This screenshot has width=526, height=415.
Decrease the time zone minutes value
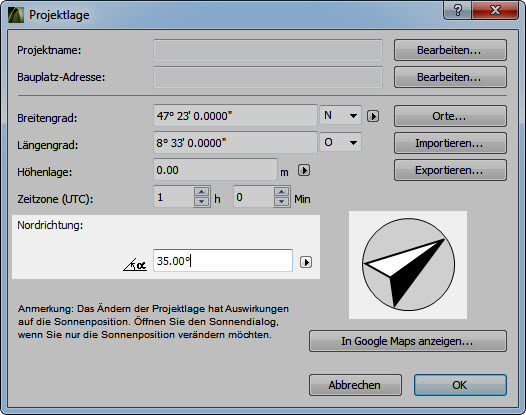pos(281,201)
